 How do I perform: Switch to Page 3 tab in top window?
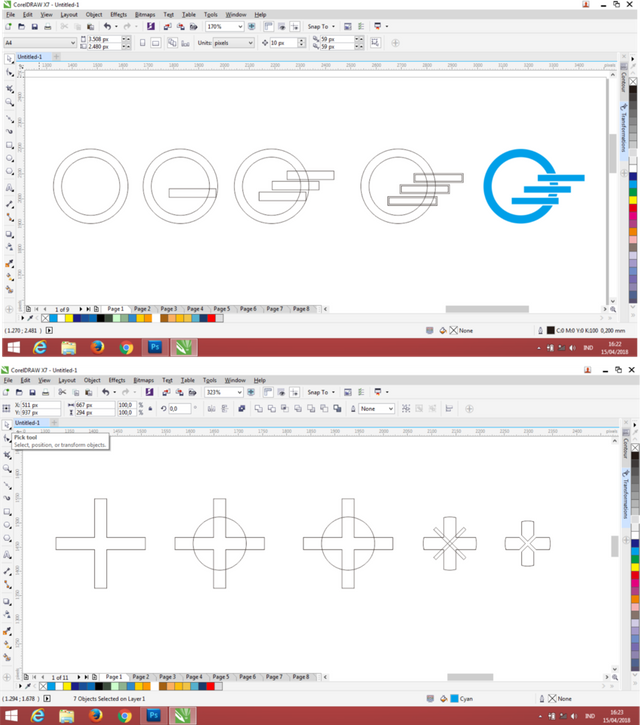click(169, 309)
